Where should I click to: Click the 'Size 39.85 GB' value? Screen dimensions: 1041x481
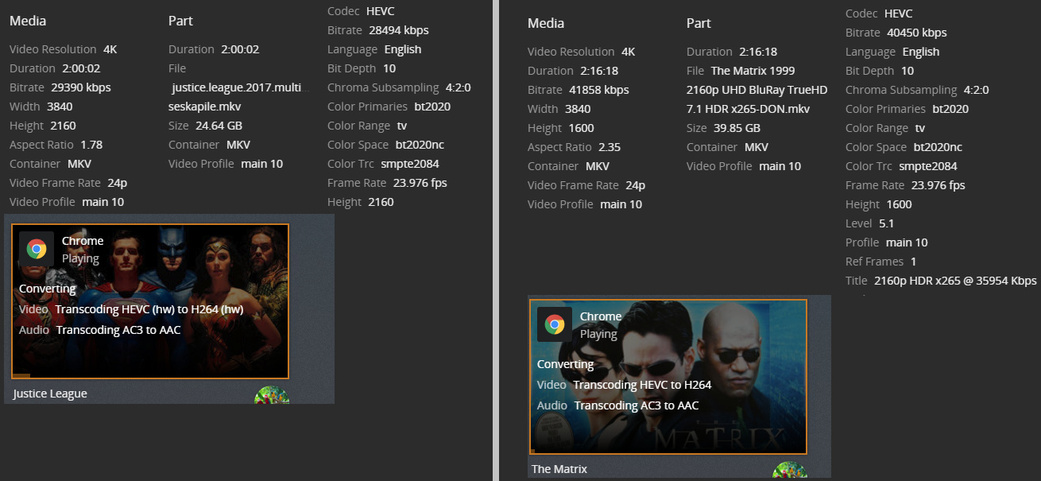723,128
